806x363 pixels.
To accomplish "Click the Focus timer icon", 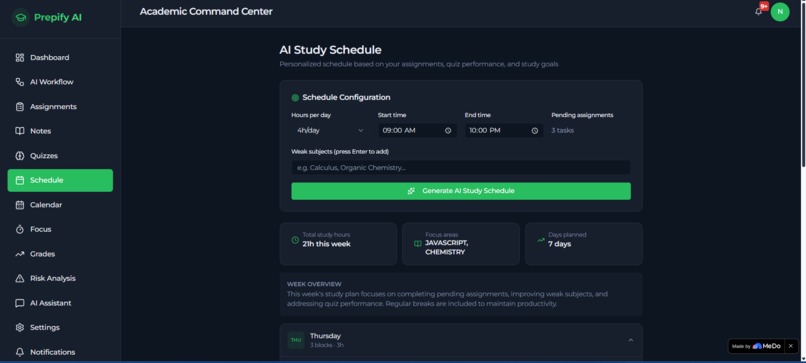I will 20,229.
